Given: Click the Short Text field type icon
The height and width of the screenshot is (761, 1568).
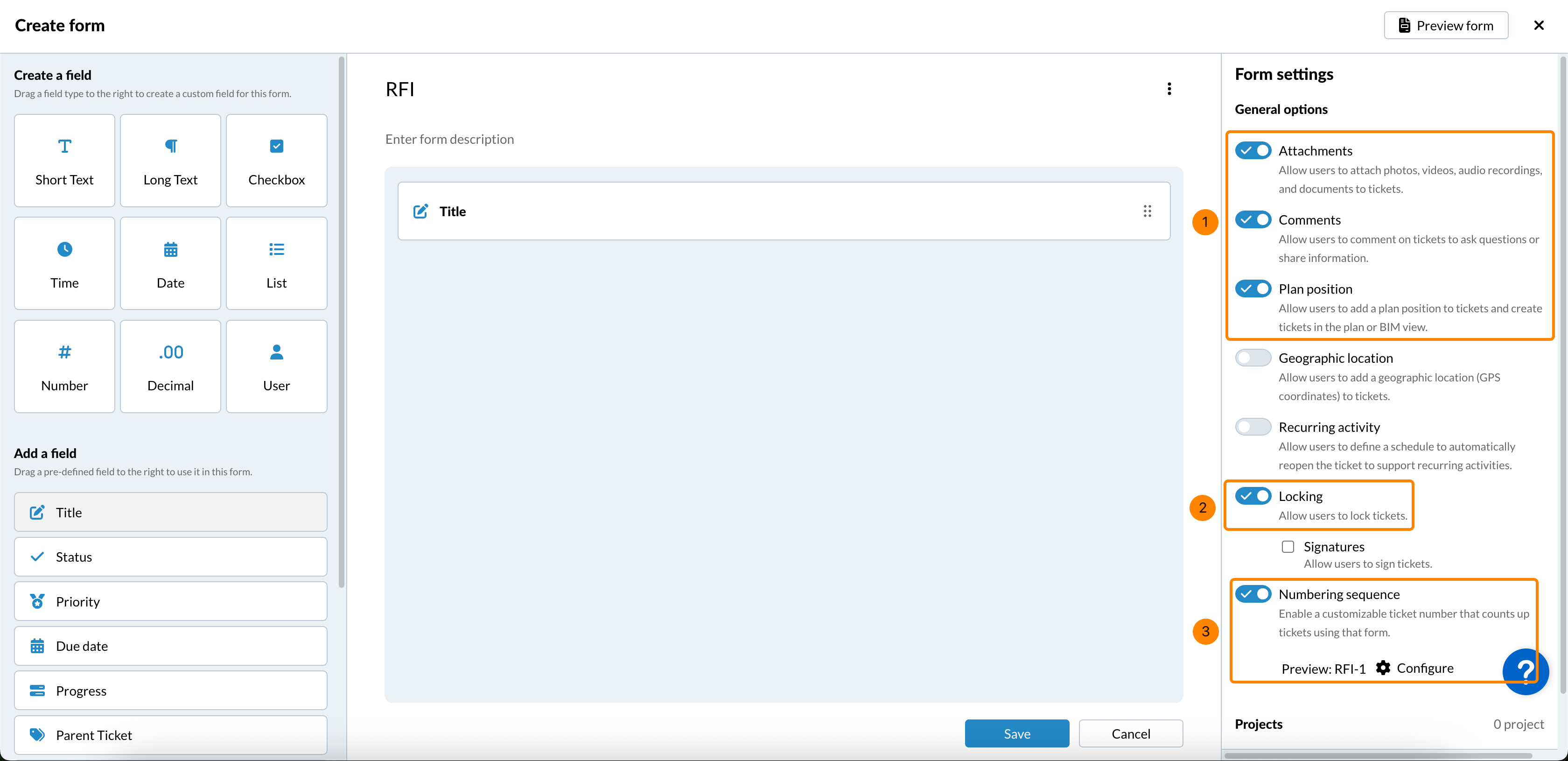Looking at the screenshot, I should tap(64, 146).
